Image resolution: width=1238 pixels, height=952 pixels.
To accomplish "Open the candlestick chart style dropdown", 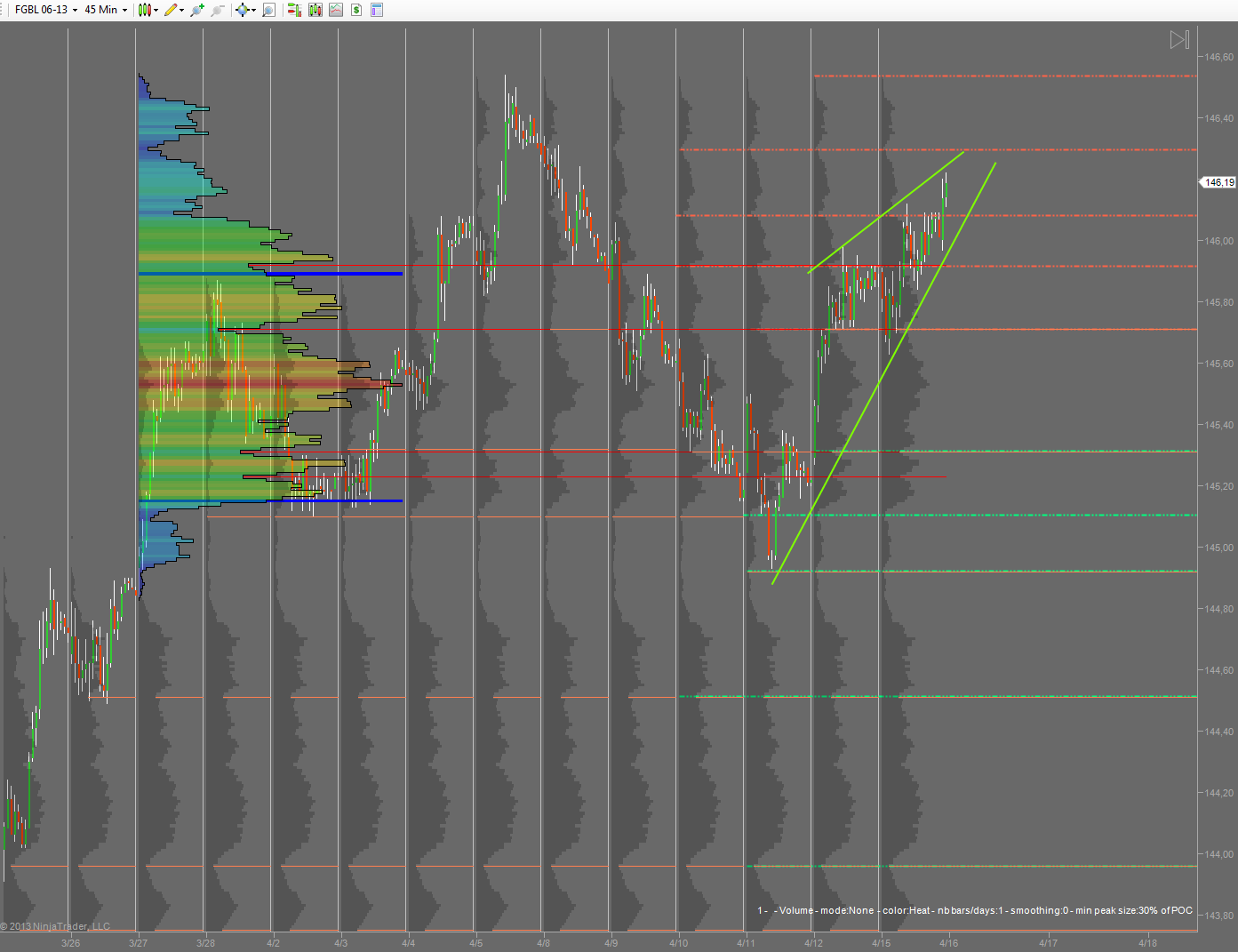I will coord(148,10).
